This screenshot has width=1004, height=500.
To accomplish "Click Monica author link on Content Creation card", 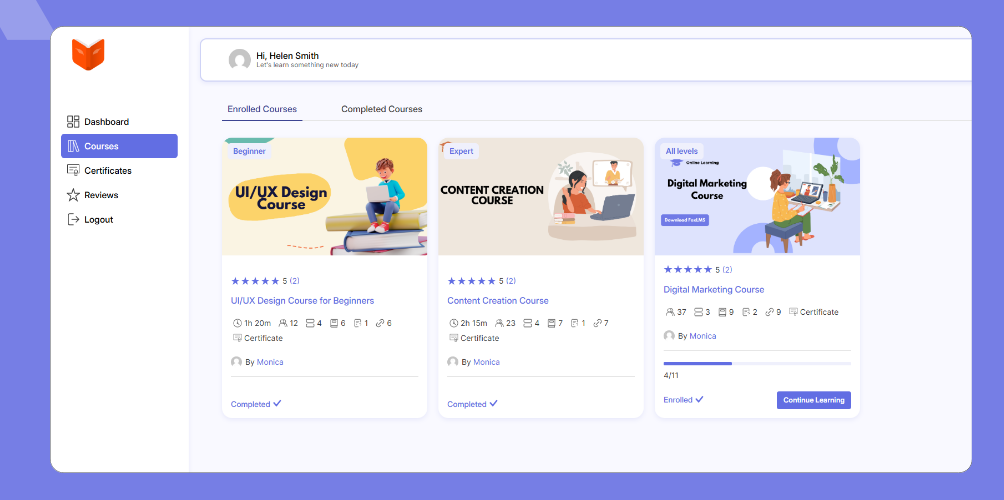I will click(x=486, y=362).
